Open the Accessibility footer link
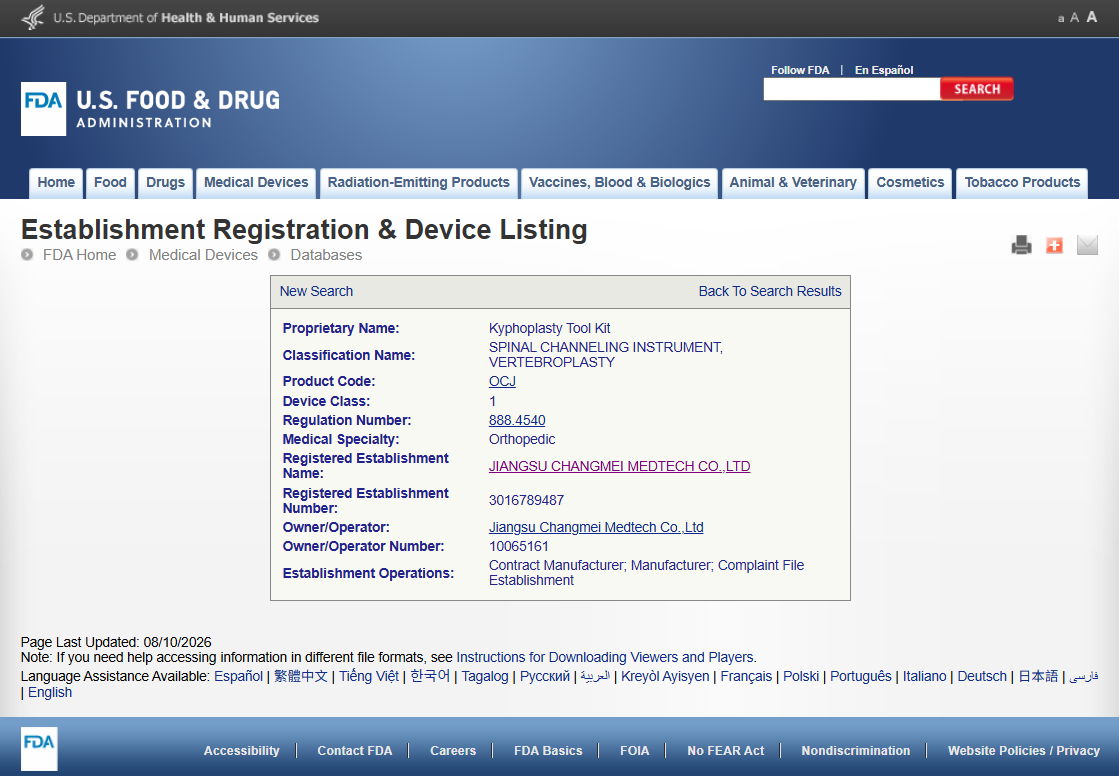This screenshot has width=1119, height=776. (241, 750)
